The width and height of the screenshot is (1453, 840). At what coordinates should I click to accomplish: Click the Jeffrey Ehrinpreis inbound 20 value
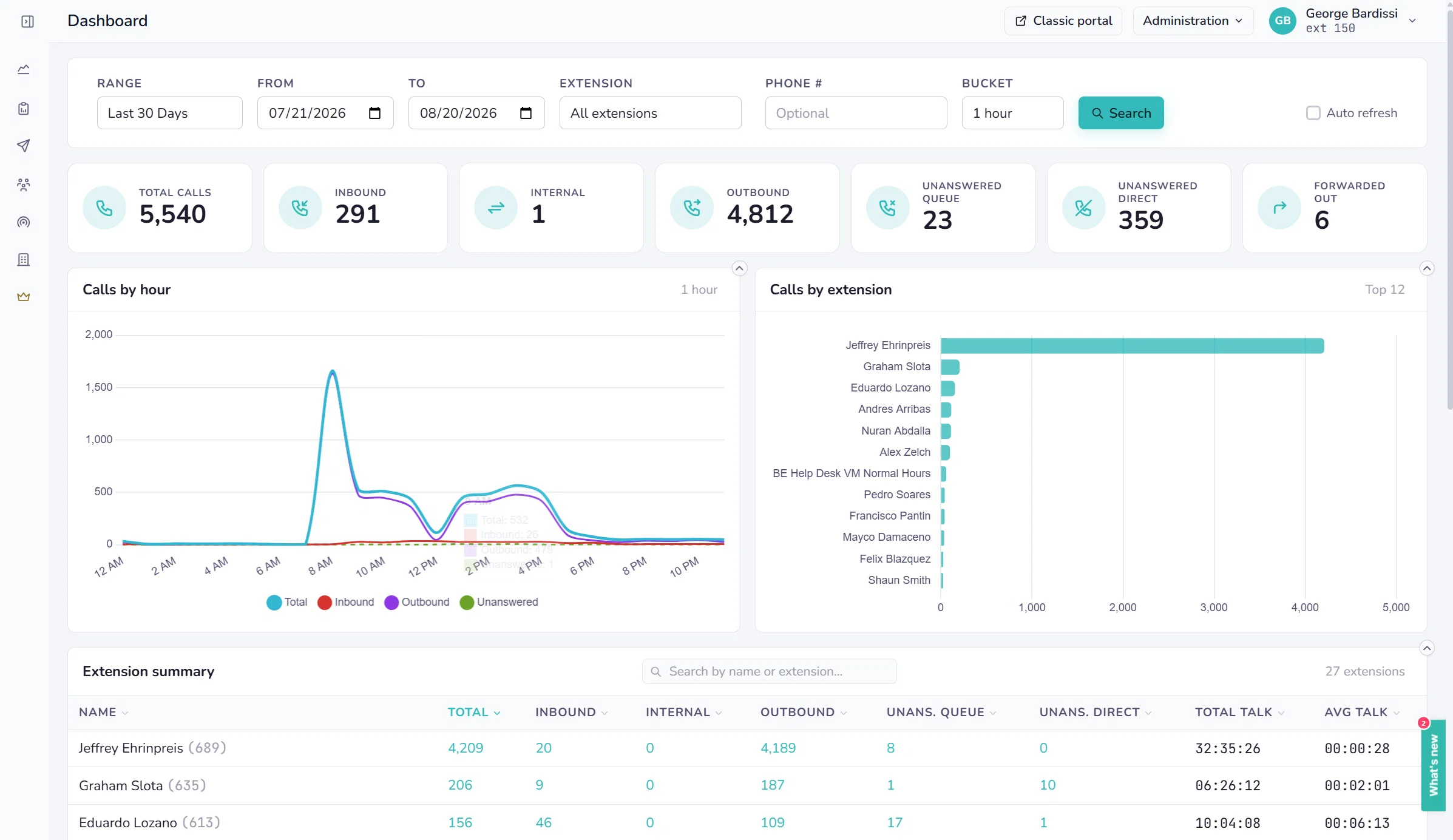(x=543, y=748)
